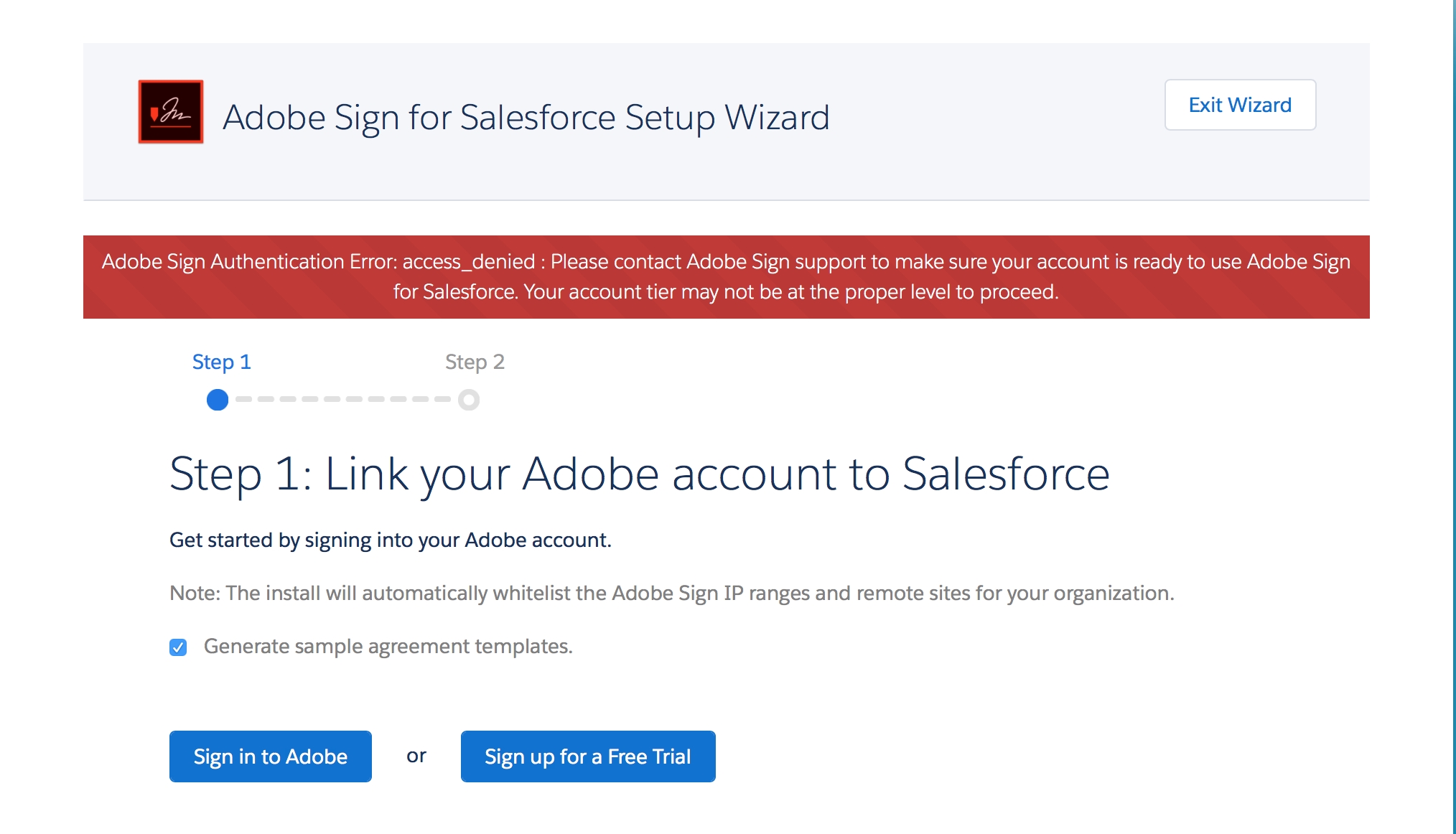Click the red authentication error banner
The height and width of the screenshot is (834, 1456).
click(x=727, y=277)
